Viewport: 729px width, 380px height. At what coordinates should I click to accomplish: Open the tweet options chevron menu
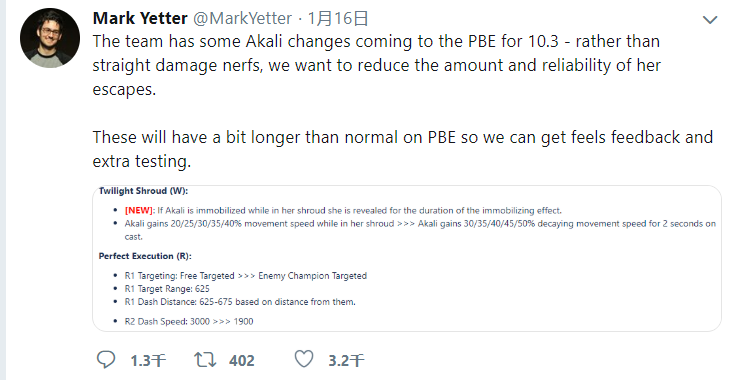[x=710, y=20]
